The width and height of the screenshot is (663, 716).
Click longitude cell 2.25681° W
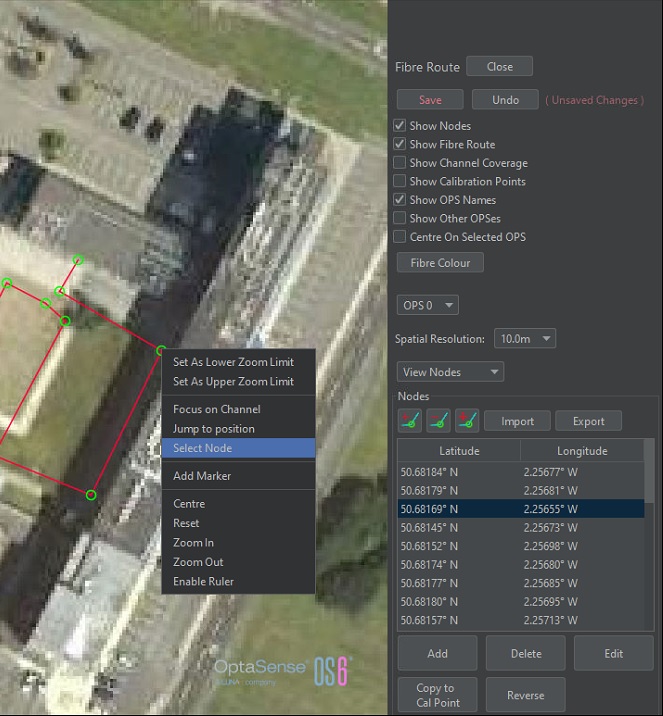[x=582, y=490]
